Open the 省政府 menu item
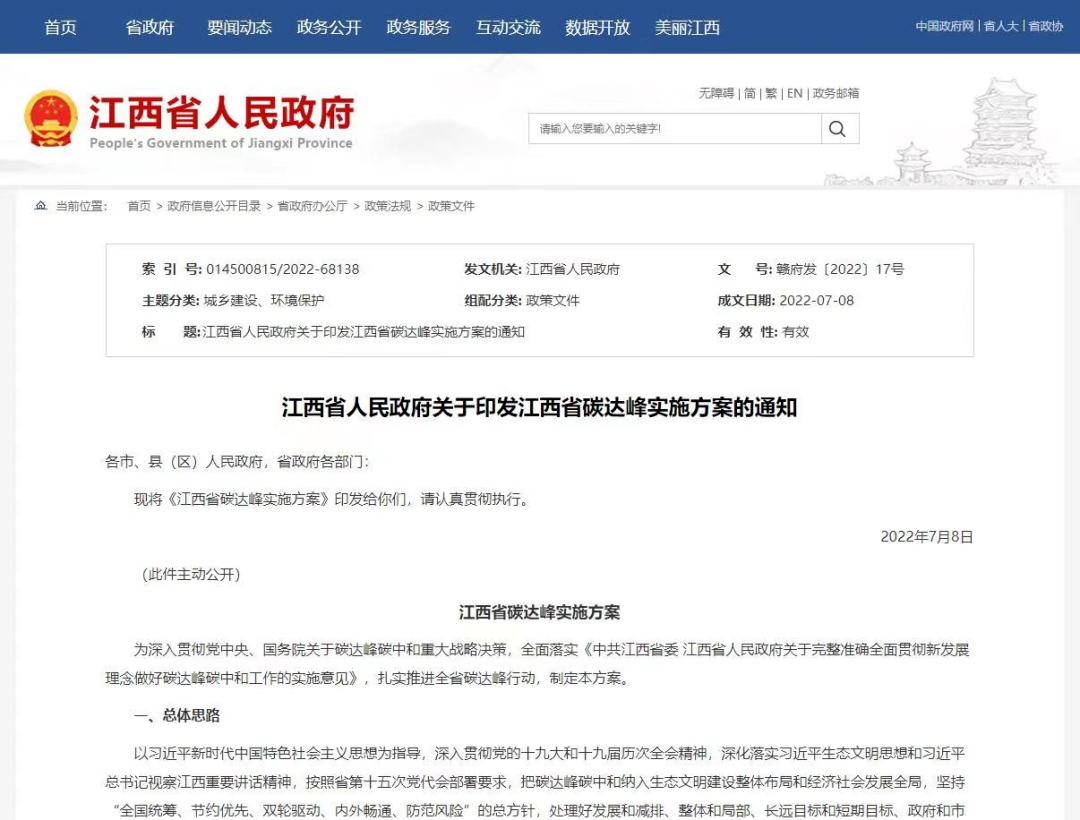Image resolution: width=1080 pixels, height=820 pixels. pyautogui.click(x=149, y=28)
